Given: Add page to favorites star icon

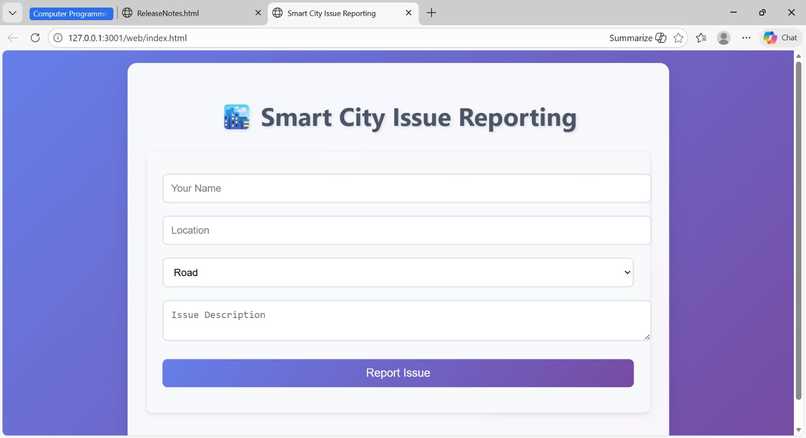Looking at the screenshot, I should [679, 38].
